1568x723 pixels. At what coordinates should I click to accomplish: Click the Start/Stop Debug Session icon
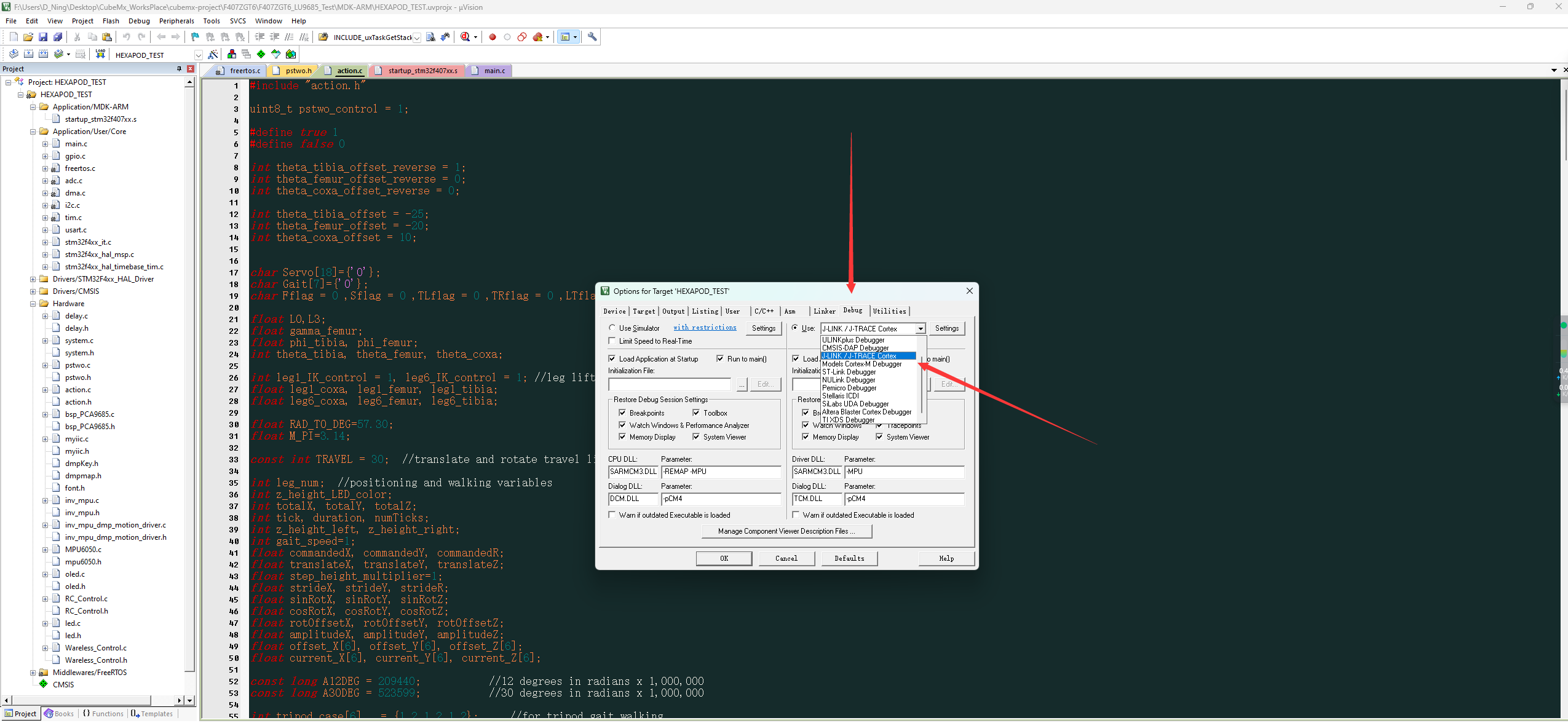(465, 37)
